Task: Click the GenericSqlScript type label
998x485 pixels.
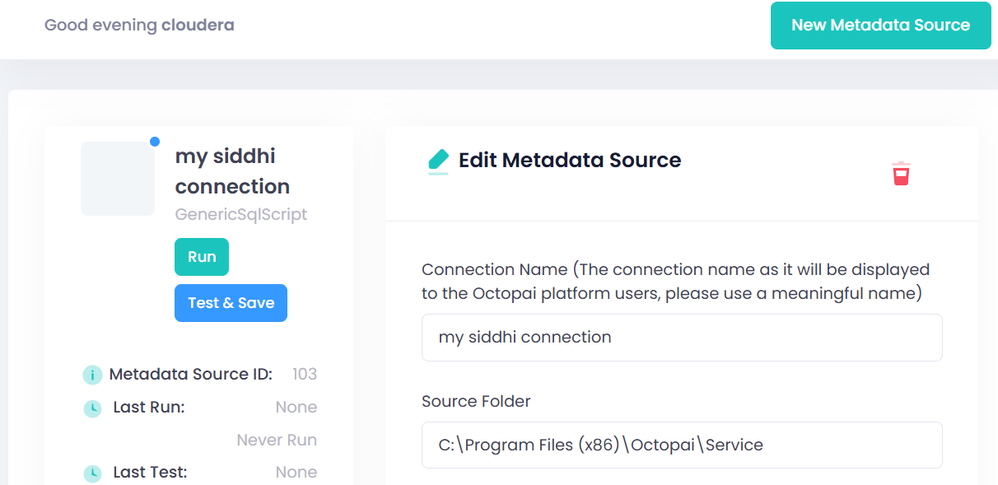Action: pyautogui.click(x=241, y=214)
